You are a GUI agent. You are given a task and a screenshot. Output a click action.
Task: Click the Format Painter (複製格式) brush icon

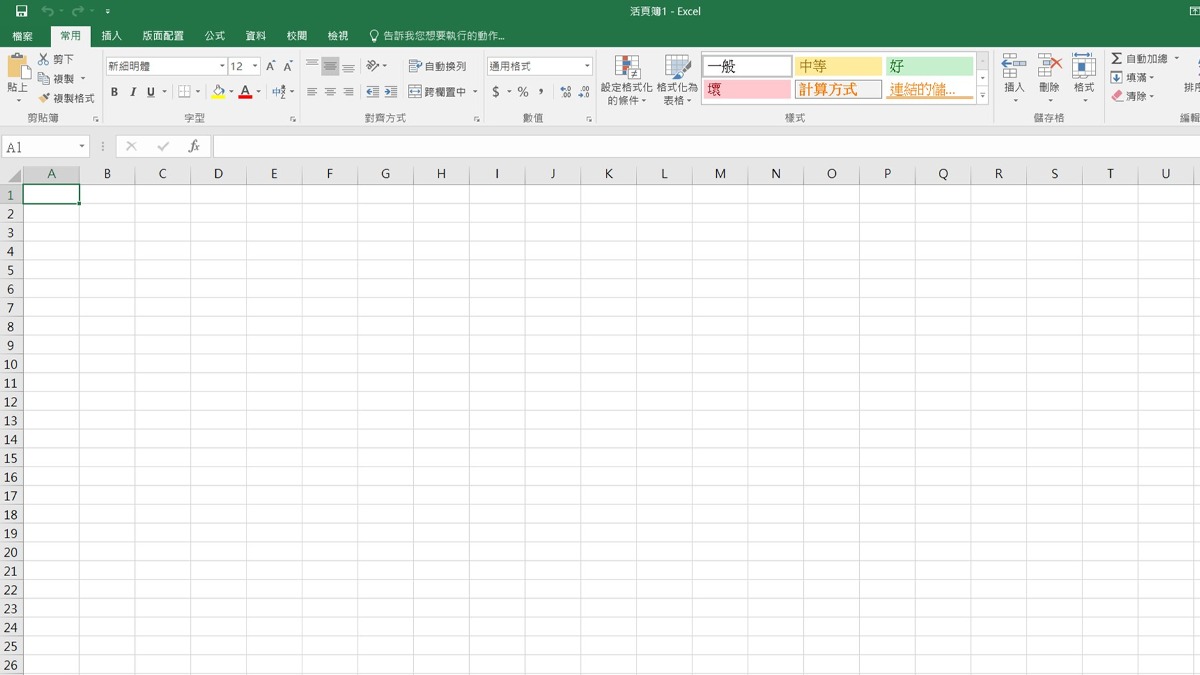pyautogui.click(x=44, y=98)
